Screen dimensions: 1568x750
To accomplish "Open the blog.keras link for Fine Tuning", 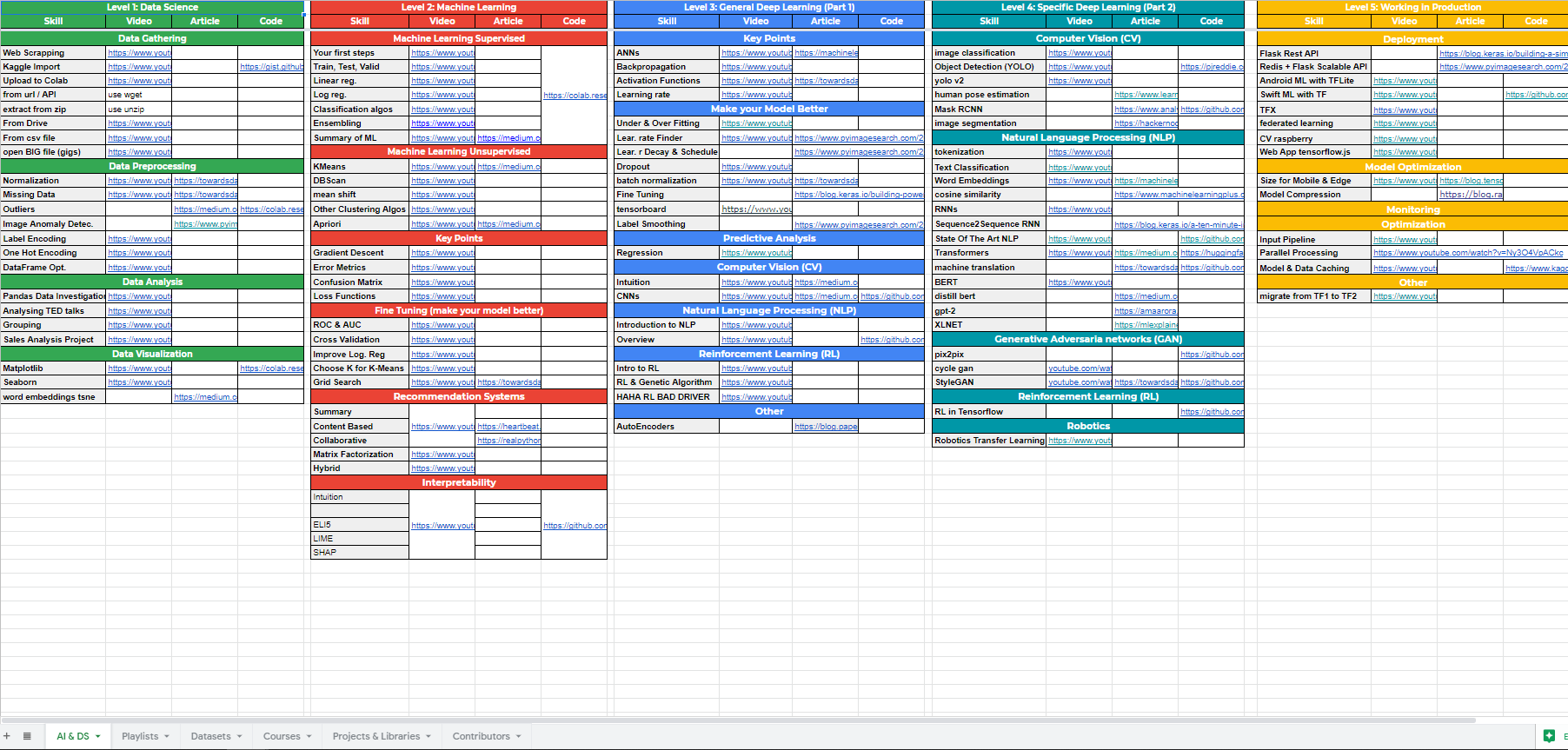I will (859, 195).
